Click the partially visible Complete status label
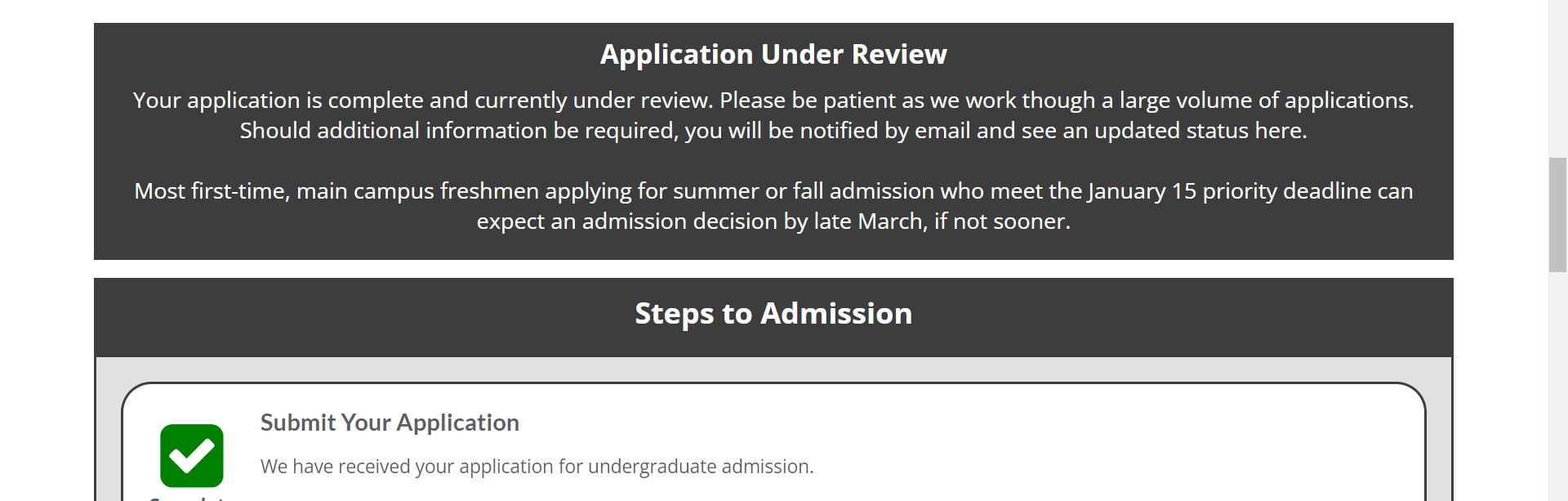Viewport: 1568px width, 501px height. 188,497
